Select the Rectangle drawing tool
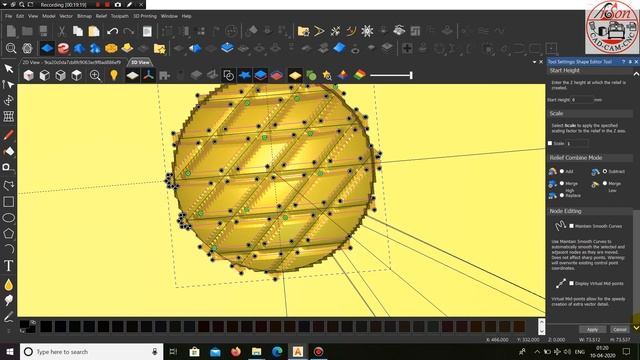The height and width of the screenshot is (360, 640). (9, 202)
